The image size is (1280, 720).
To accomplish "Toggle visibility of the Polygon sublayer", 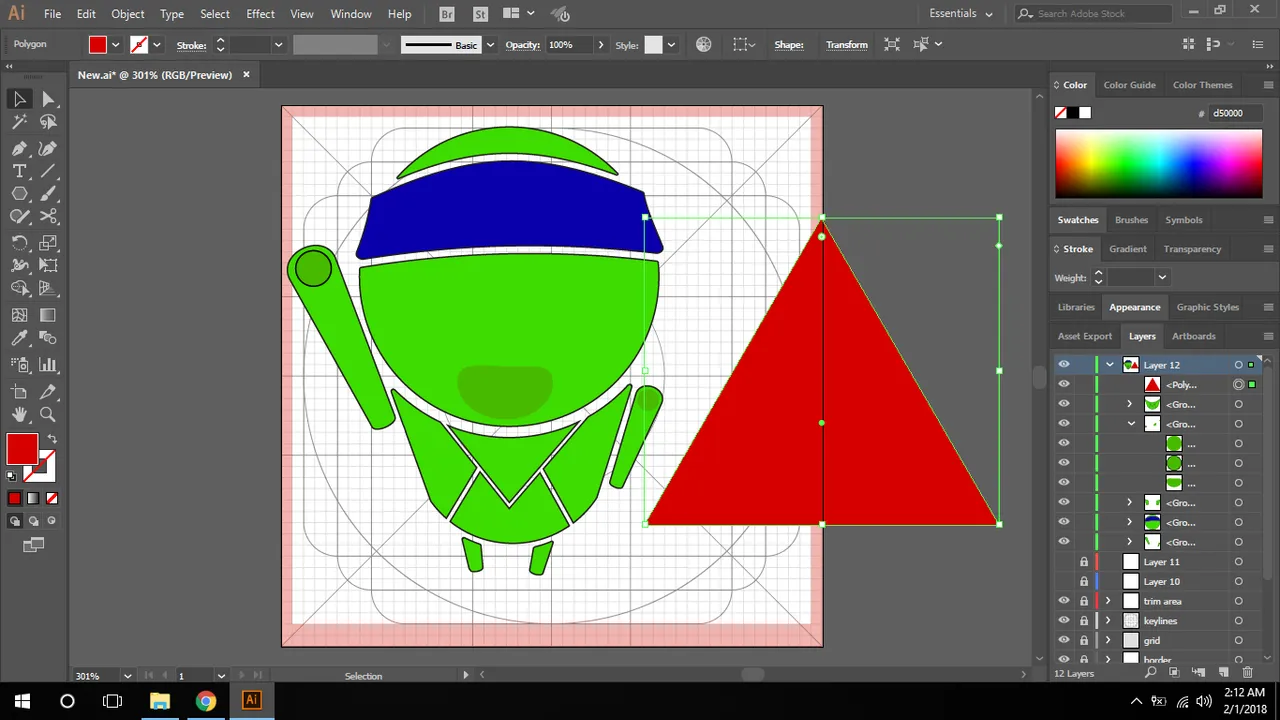I will (x=1064, y=384).
